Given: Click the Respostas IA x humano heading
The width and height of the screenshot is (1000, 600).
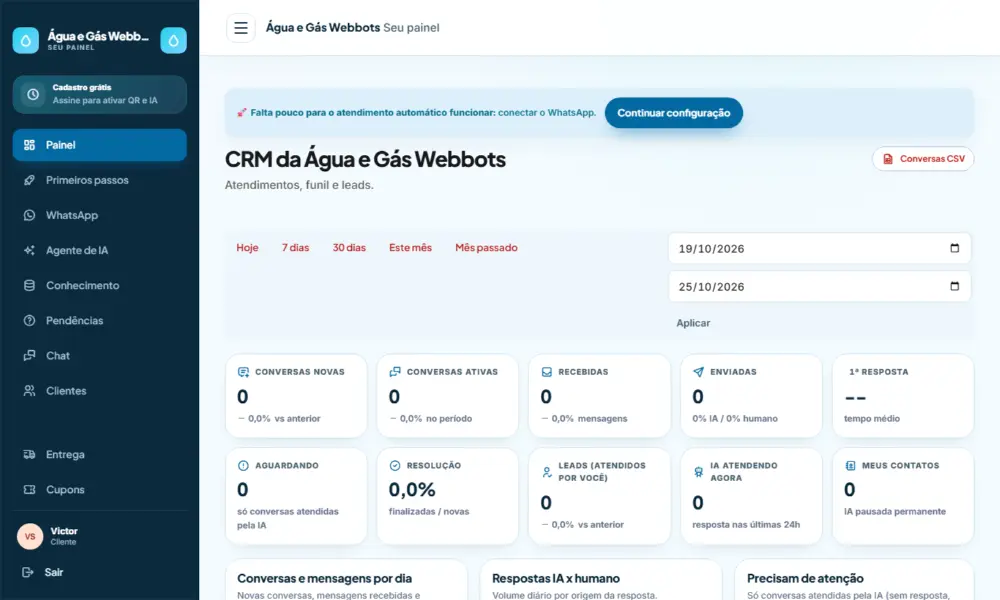Looking at the screenshot, I should coord(555,578).
